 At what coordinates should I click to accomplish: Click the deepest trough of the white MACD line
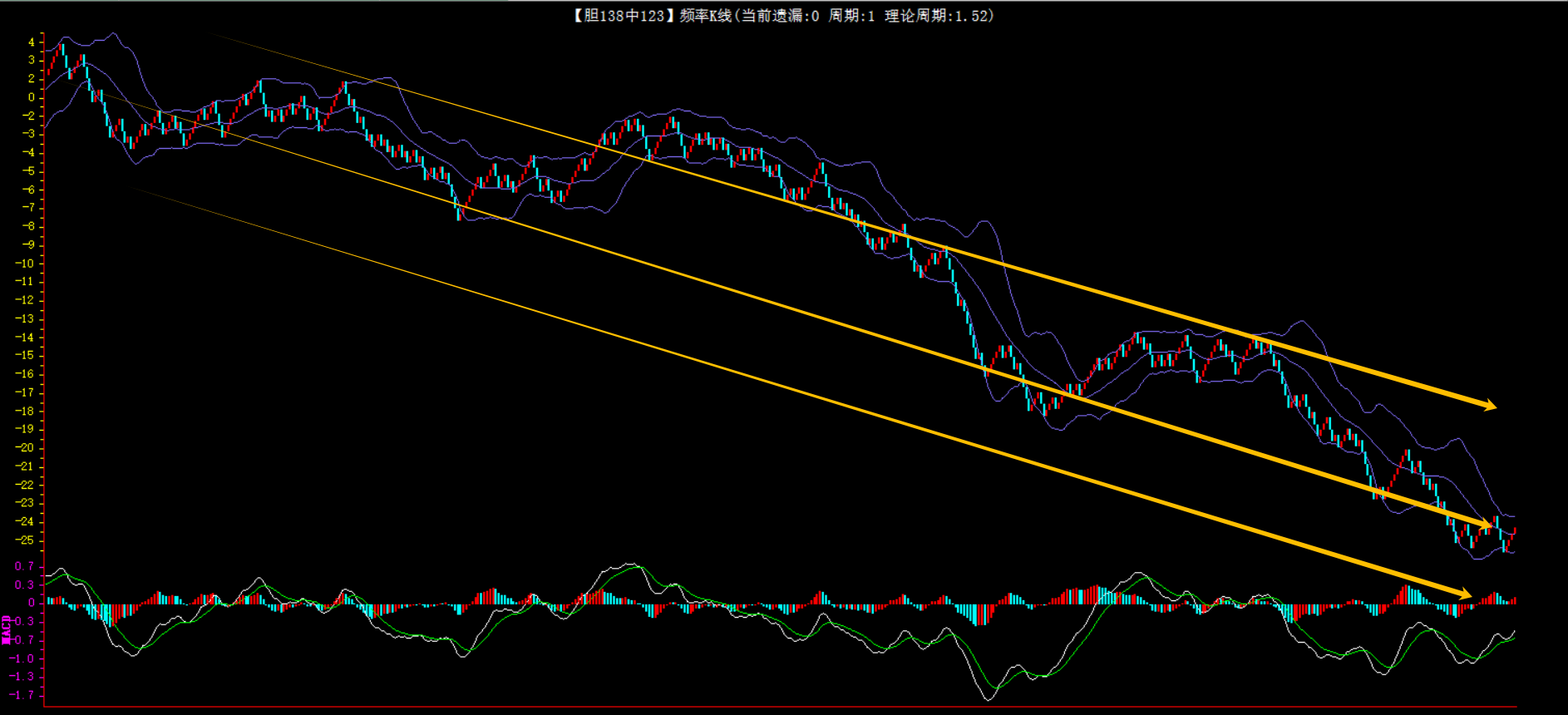pyautogui.click(x=988, y=699)
